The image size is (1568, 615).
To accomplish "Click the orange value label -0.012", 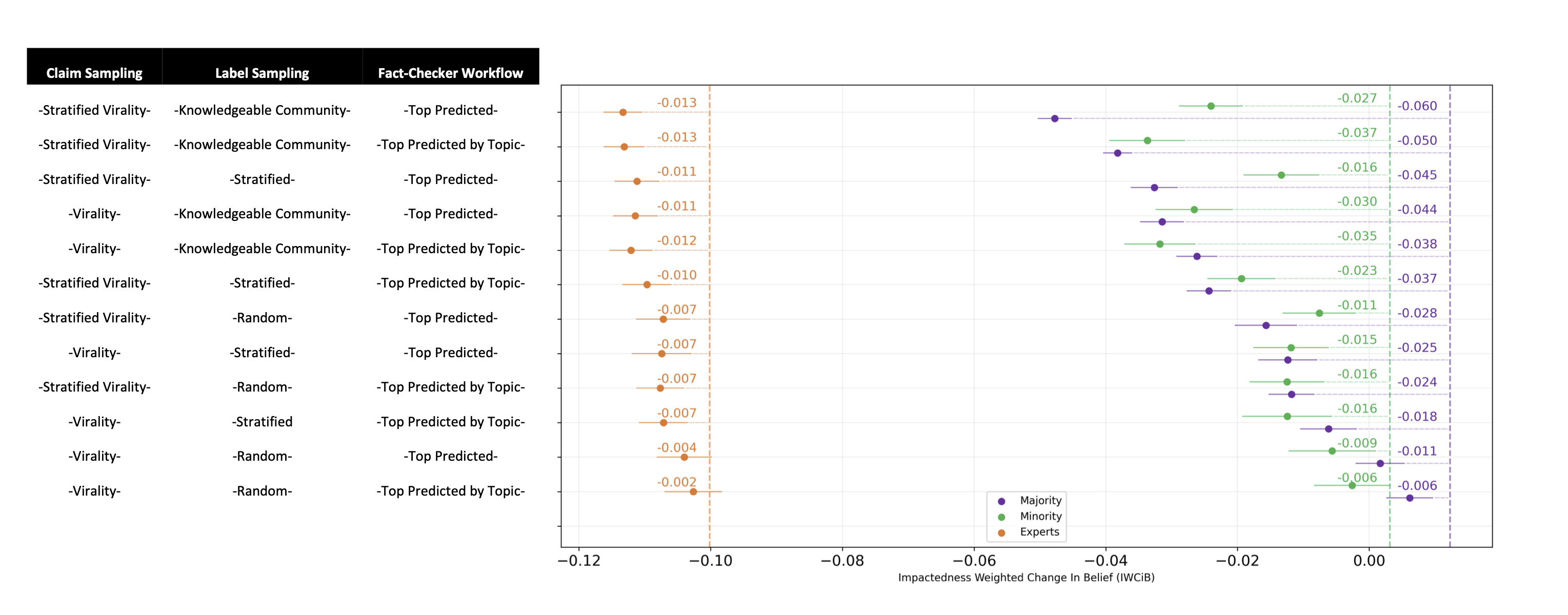I will coord(676,240).
